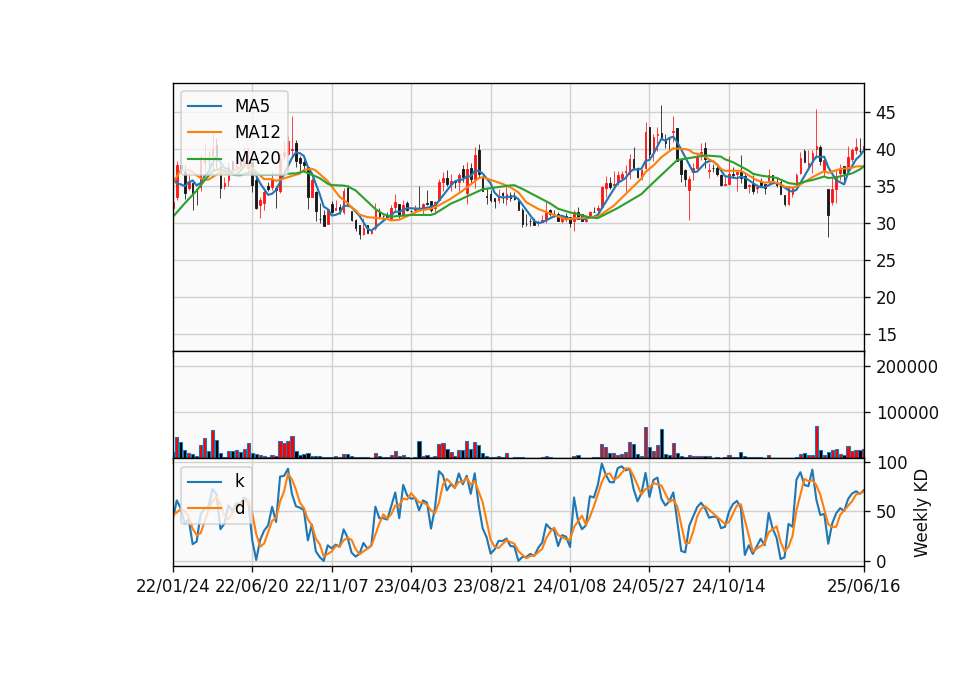Click the k legend label
Image resolution: width=960 pixels, height=690 pixels.
[239, 481]
